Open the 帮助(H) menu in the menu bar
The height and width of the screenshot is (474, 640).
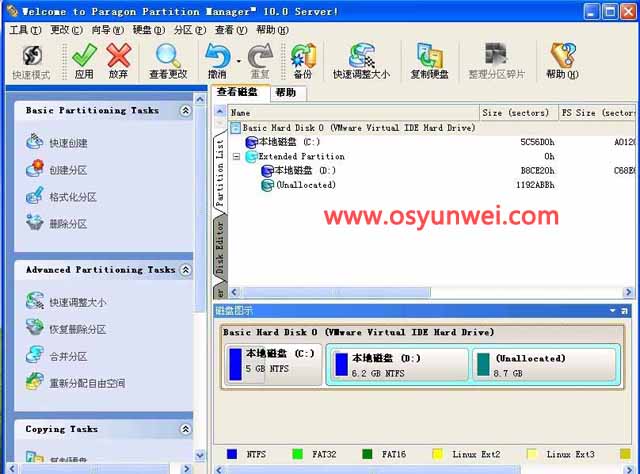272,30
